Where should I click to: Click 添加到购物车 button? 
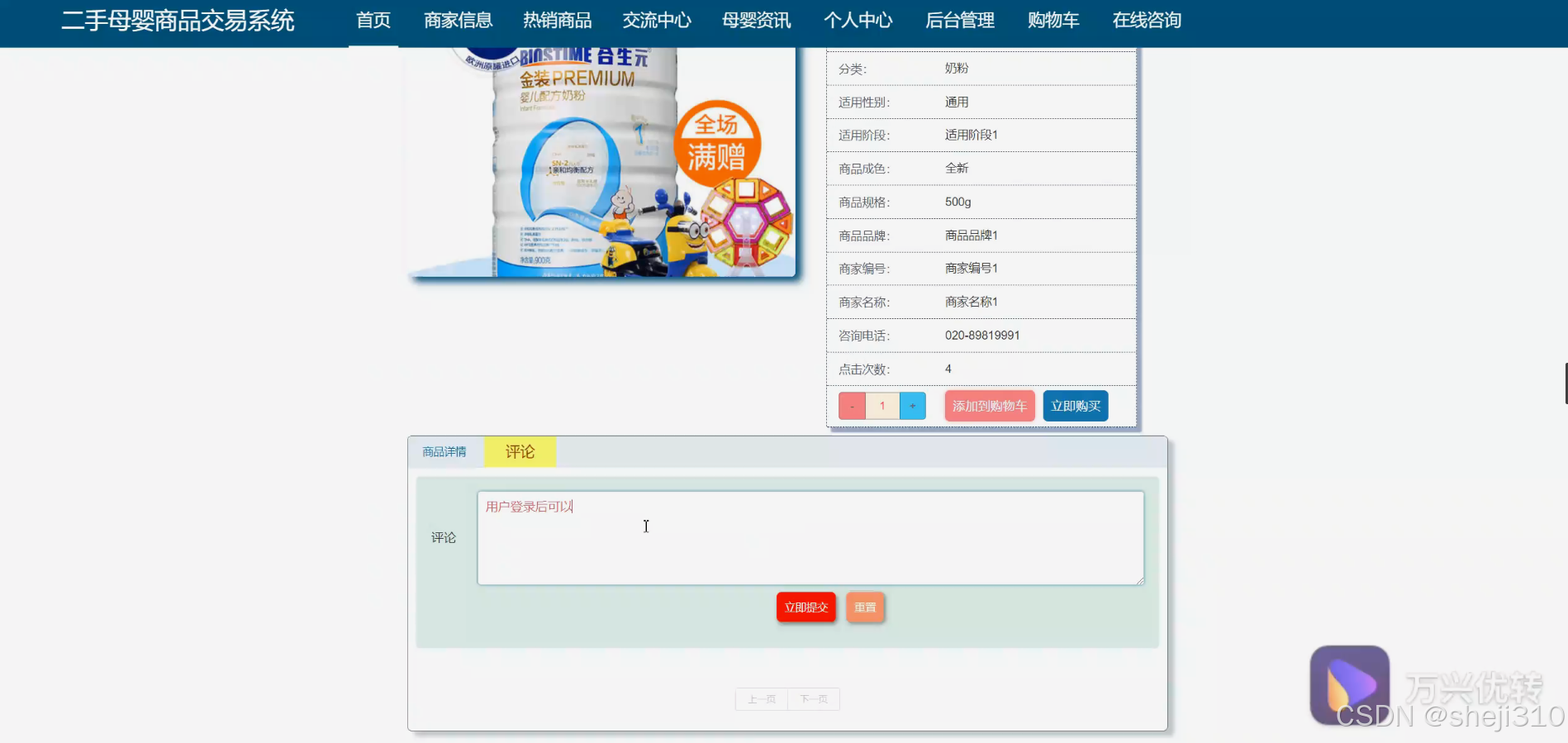coord(990,406)
